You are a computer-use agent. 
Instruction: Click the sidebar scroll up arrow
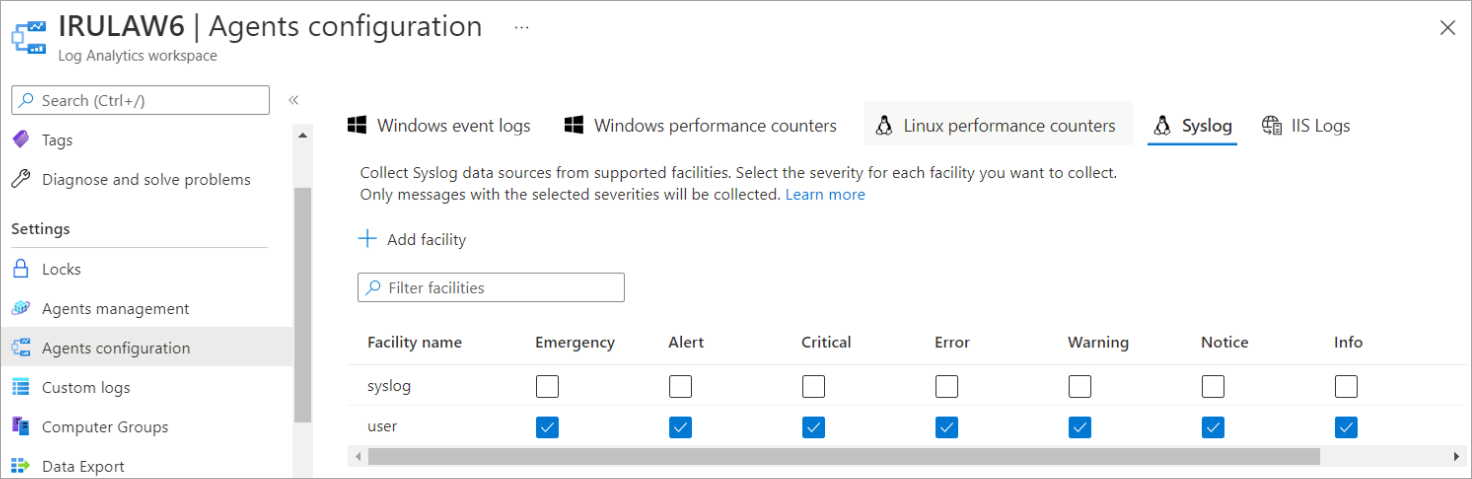click(x=303, y=134)
